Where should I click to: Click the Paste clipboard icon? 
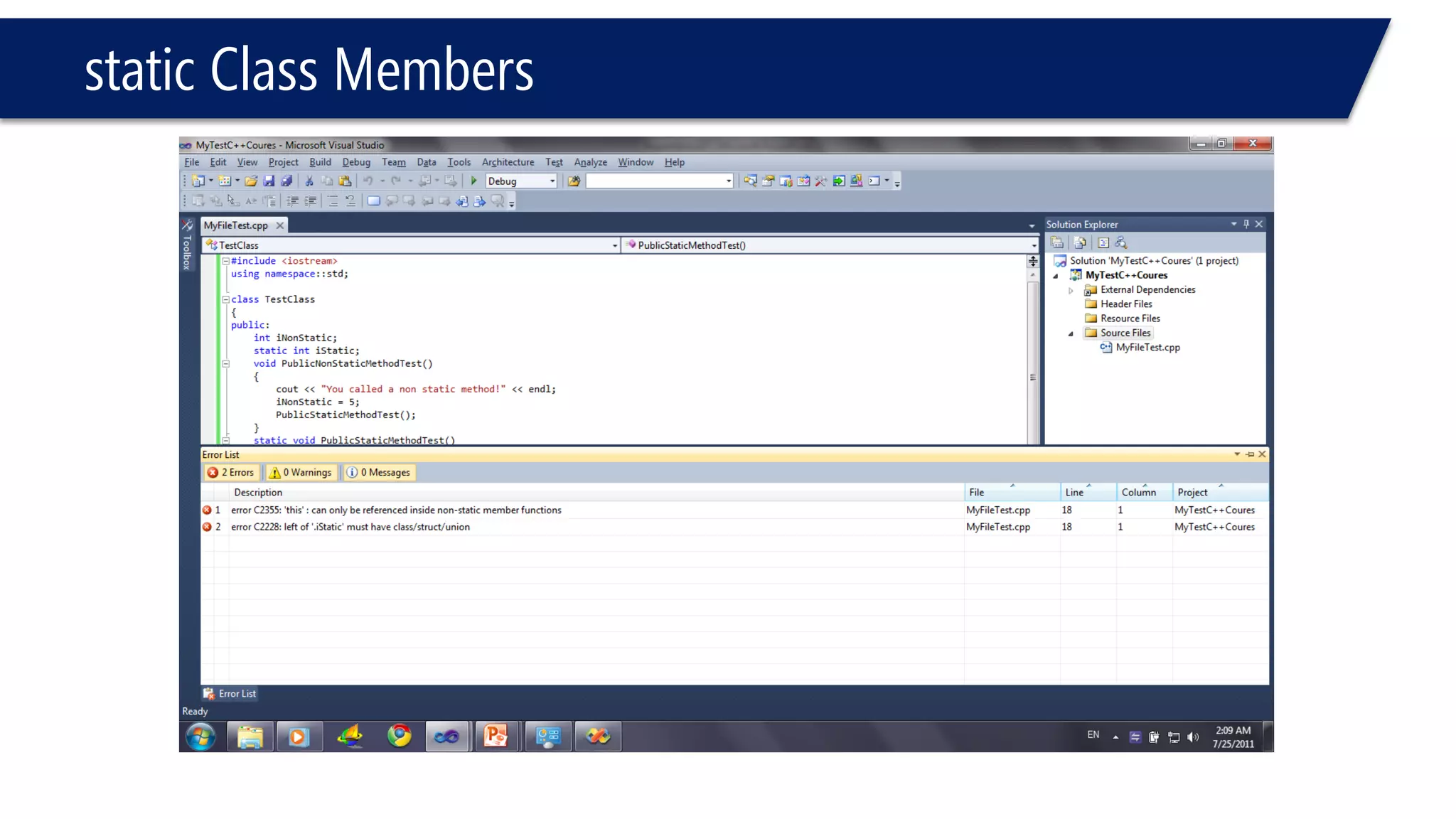pos(346,181)
